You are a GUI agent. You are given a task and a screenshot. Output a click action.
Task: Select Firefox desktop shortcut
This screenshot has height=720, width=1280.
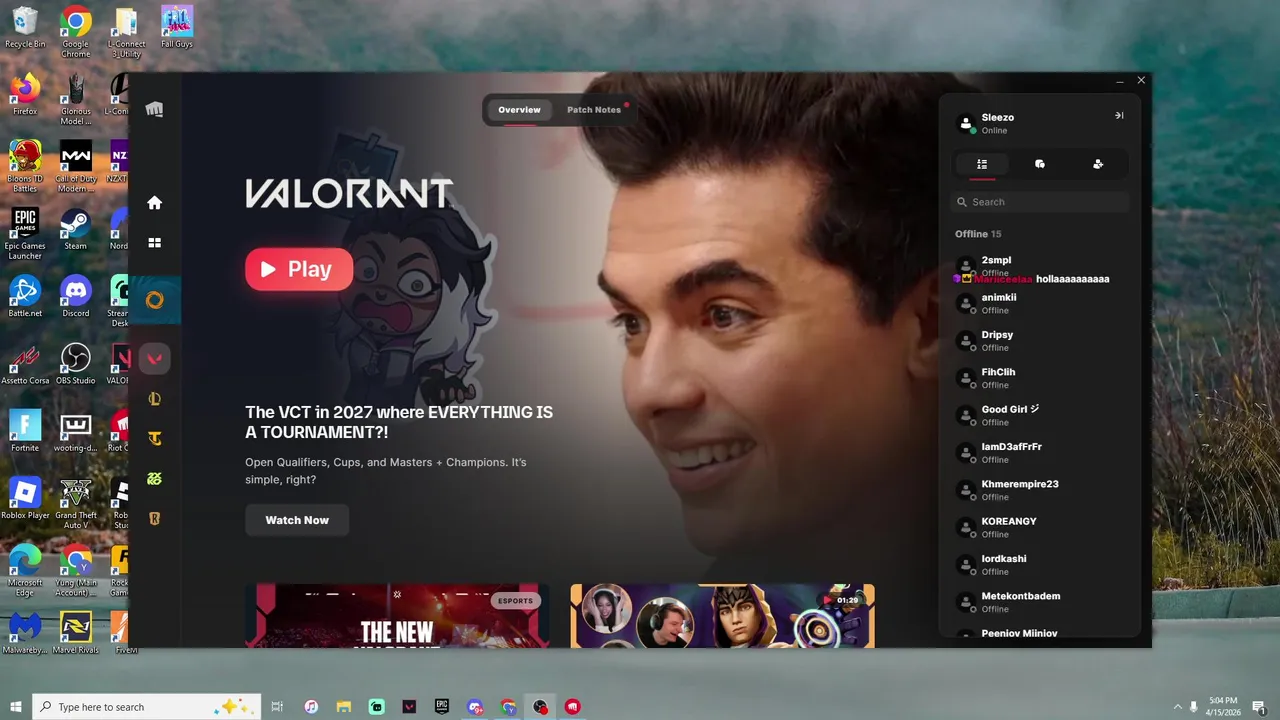point(25,94)
